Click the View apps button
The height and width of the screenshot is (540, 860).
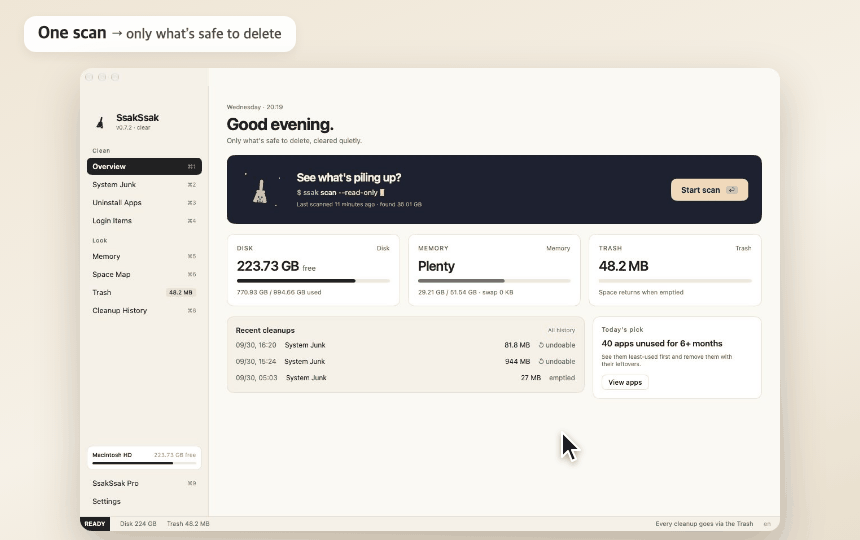tap(625, 383)
